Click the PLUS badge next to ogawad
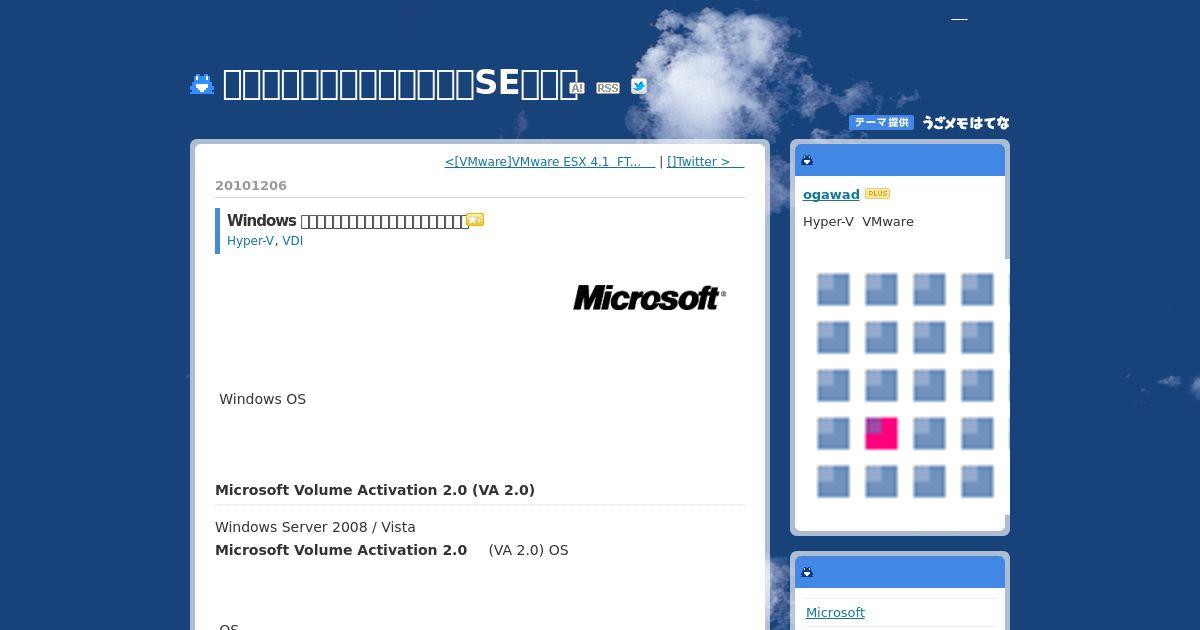The width and height of the screenshot is (1200, 630). click(877, 193)
